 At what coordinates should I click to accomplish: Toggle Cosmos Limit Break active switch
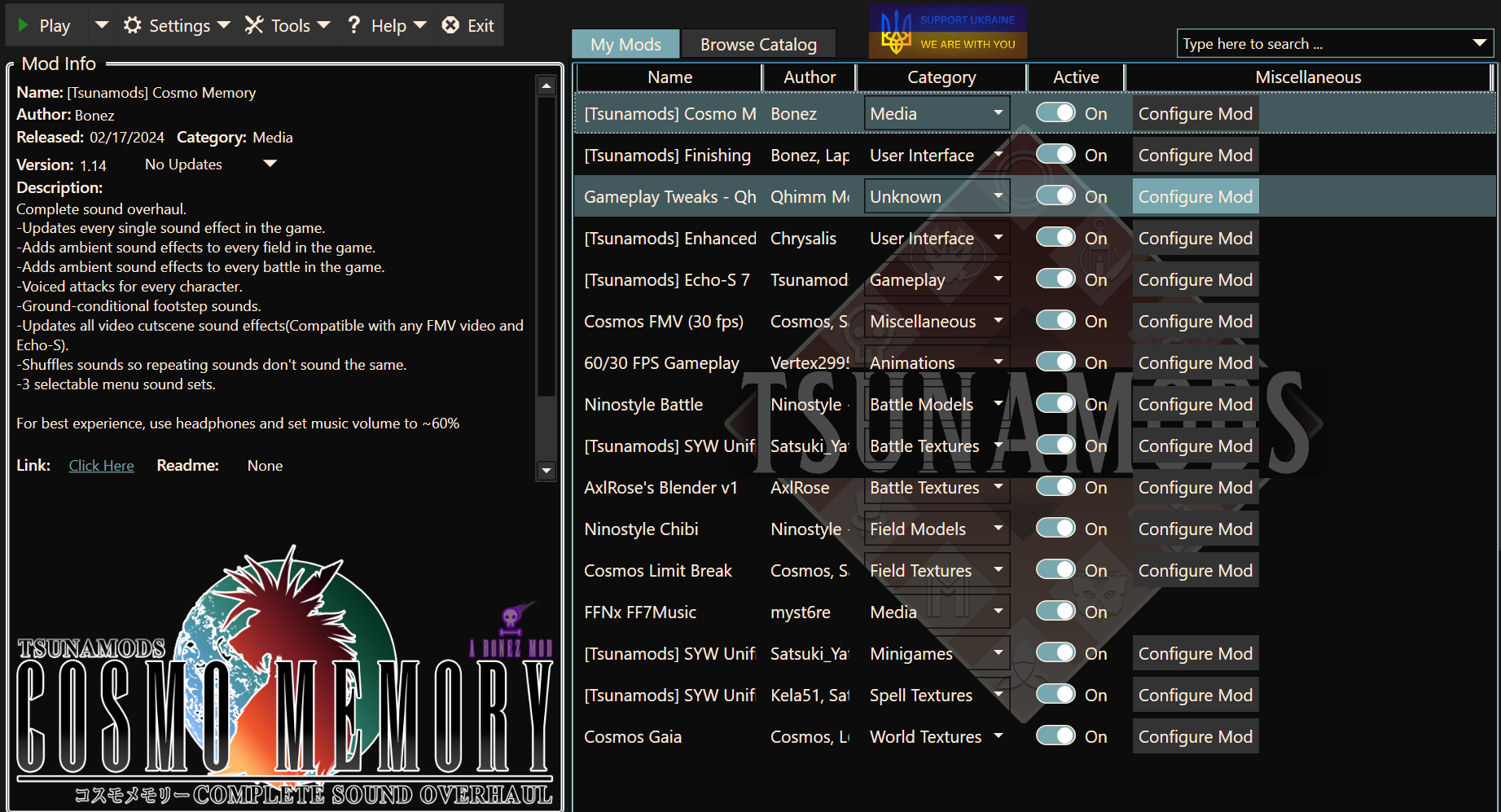coord(1056,569)
